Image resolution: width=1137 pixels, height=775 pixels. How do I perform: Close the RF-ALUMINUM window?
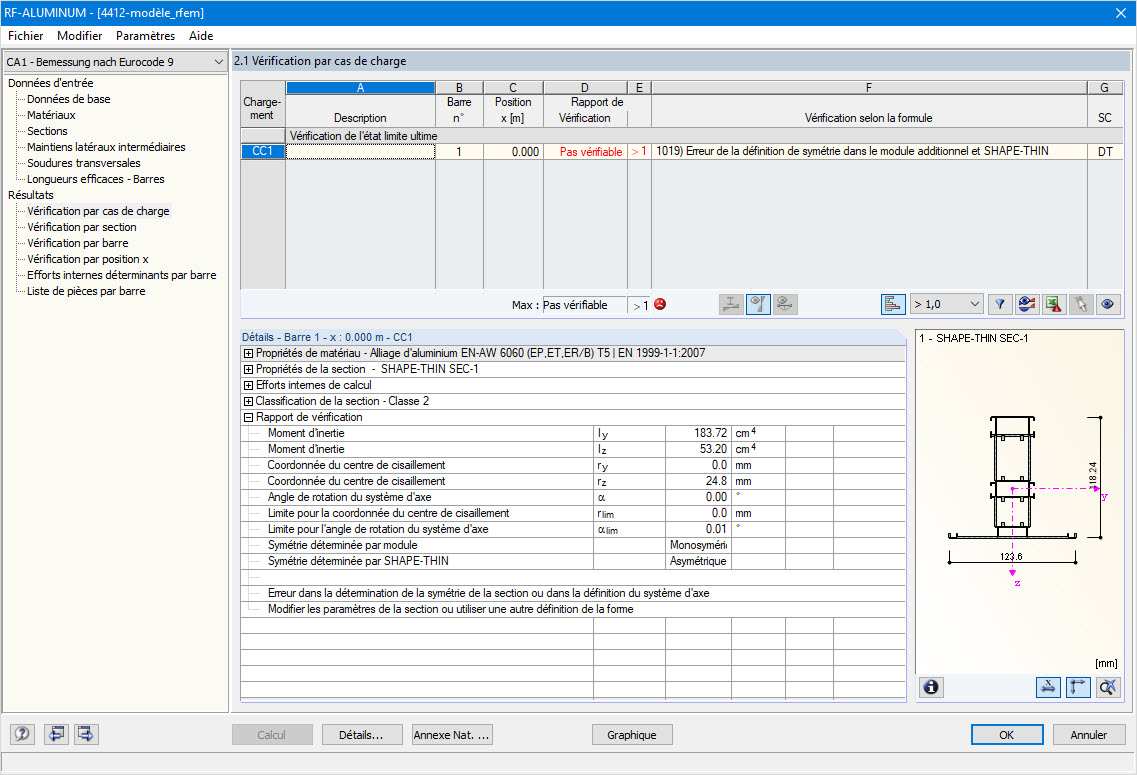click(x=1120, y=13)
